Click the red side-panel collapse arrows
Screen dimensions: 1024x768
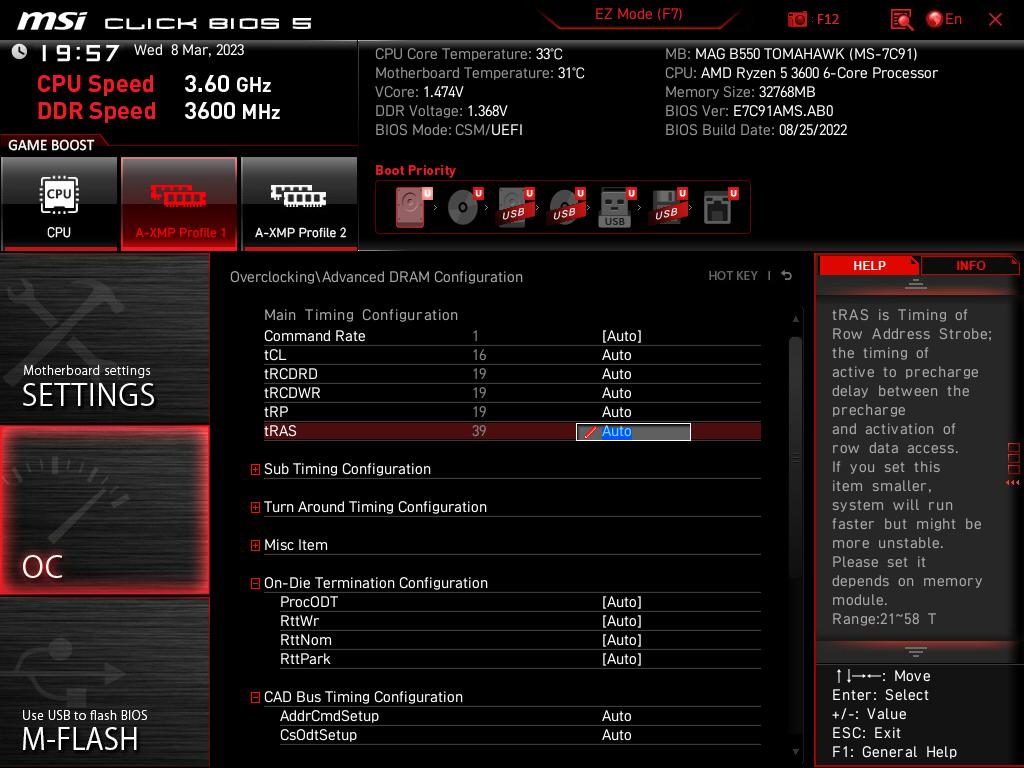[x=1013, y=483]
